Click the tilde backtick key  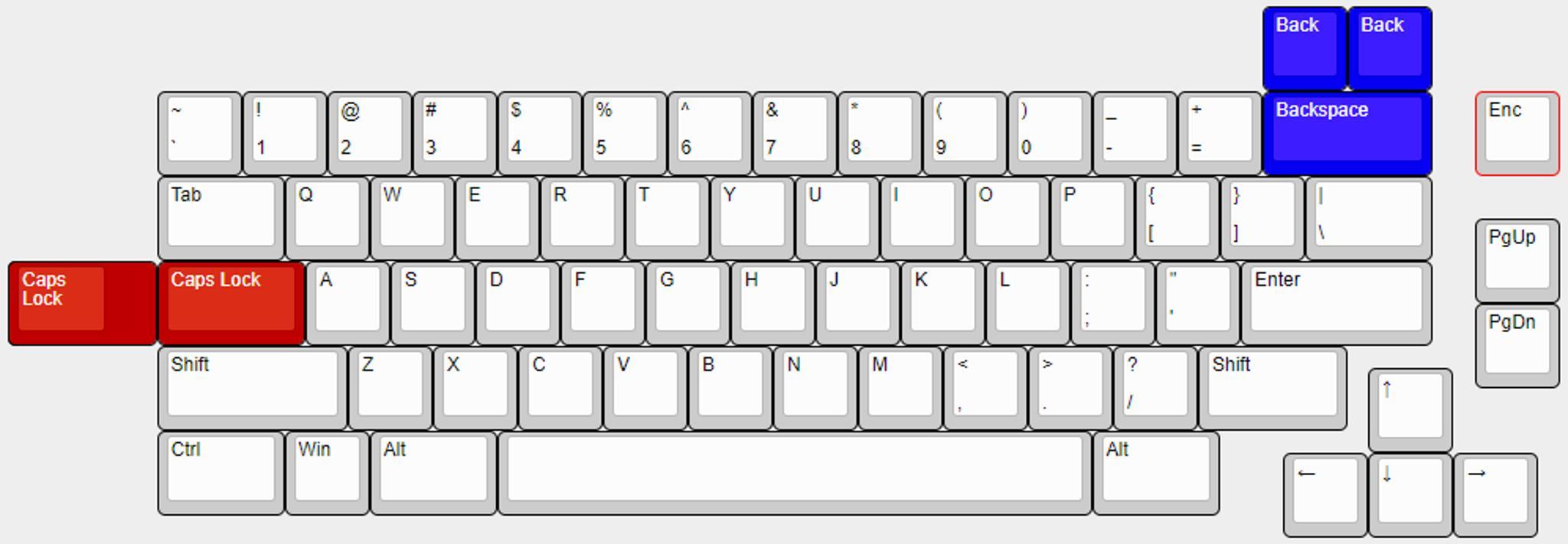tap(200, 134)
